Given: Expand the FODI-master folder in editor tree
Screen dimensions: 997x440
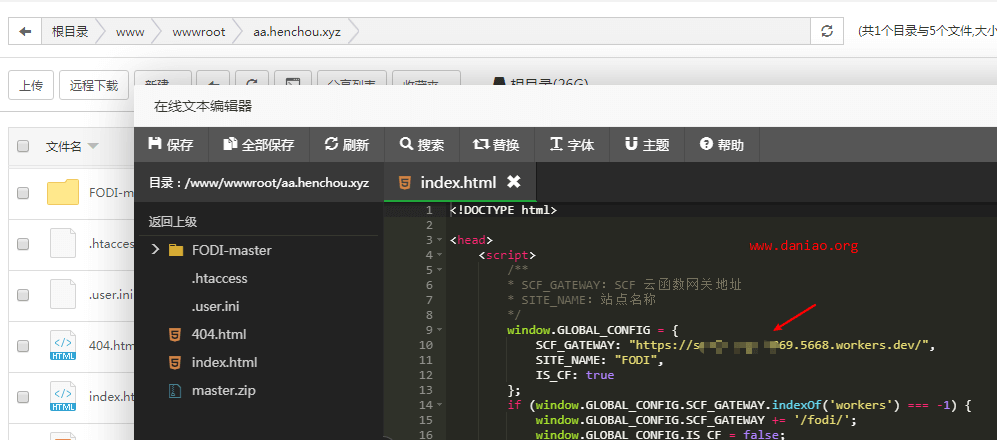Looking at the screenshot, I should [x=155, y=250].
